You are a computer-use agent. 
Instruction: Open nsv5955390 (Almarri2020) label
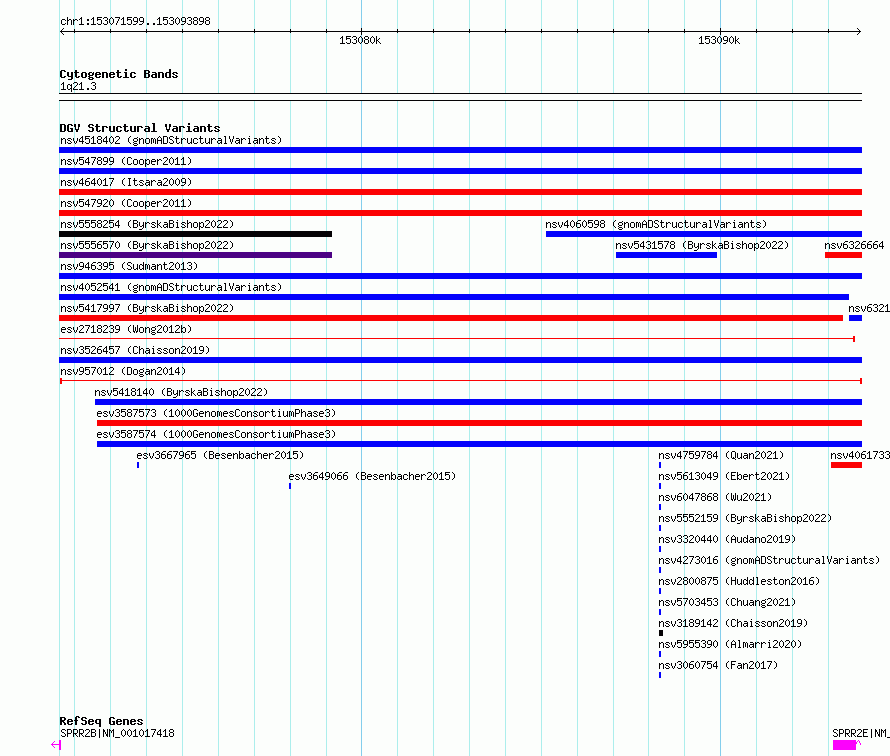pyautogui.click(x=730, y=644)
